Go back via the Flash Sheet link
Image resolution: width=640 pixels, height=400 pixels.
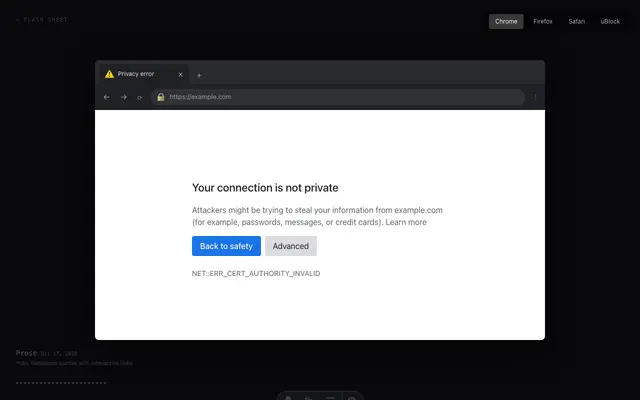tap(41, 20)
